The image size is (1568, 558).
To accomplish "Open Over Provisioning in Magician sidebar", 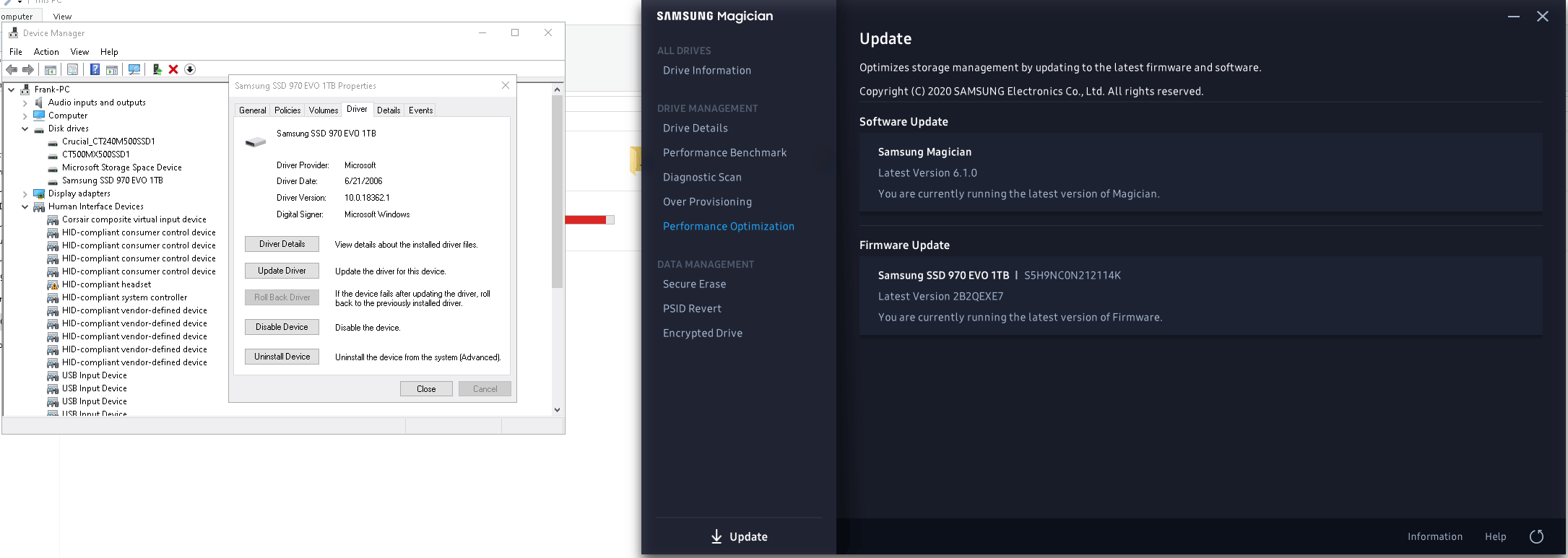I will [708, 201].
